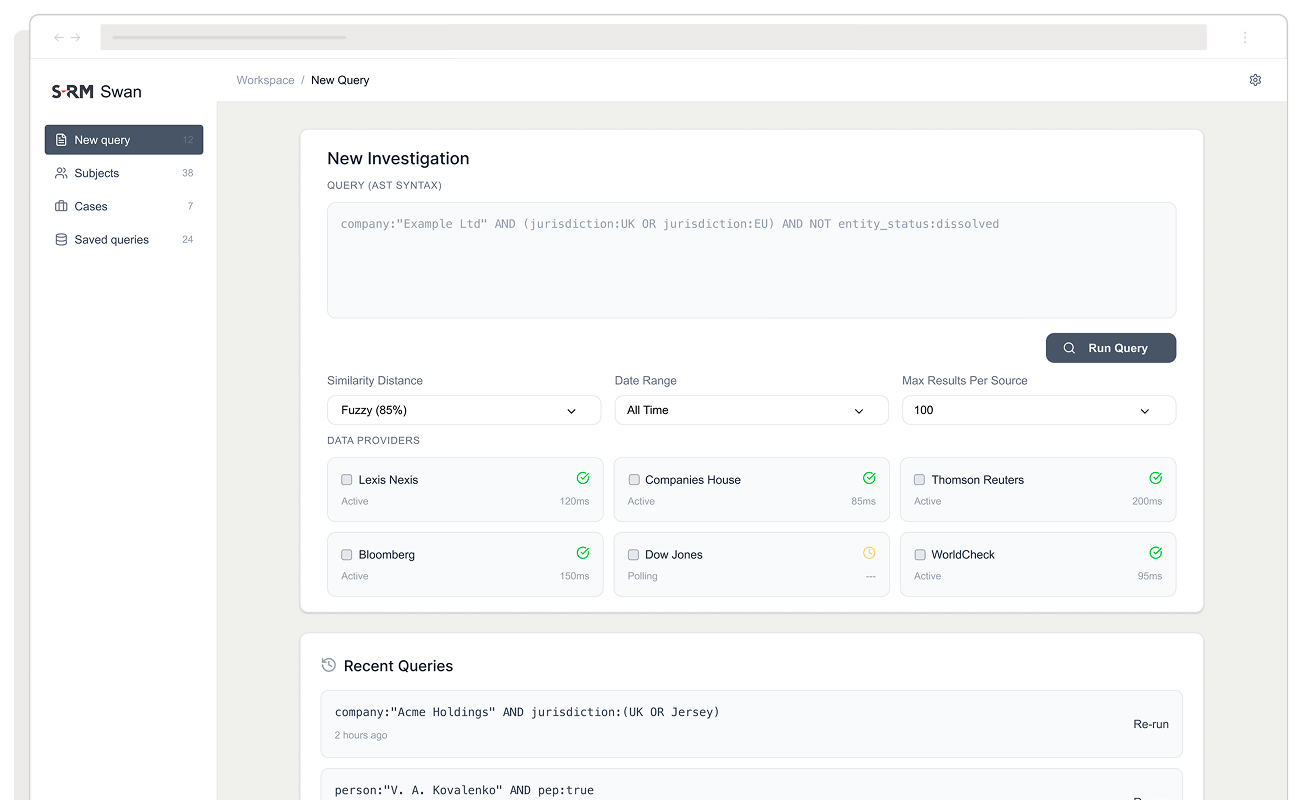This screenshot has width=1300, height=800.
Task: Select the V. A. Kovalenko recent query
Action: click(751, 785)
